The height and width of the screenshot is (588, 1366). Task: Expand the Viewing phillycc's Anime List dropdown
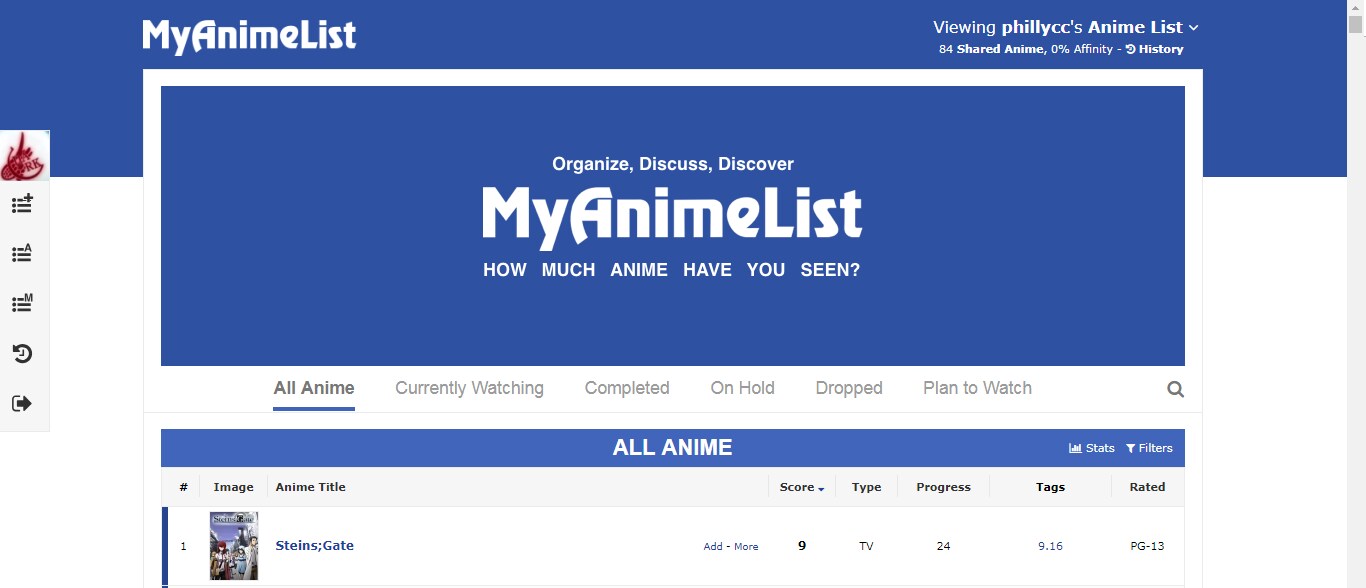click(x=1065, y=27)
